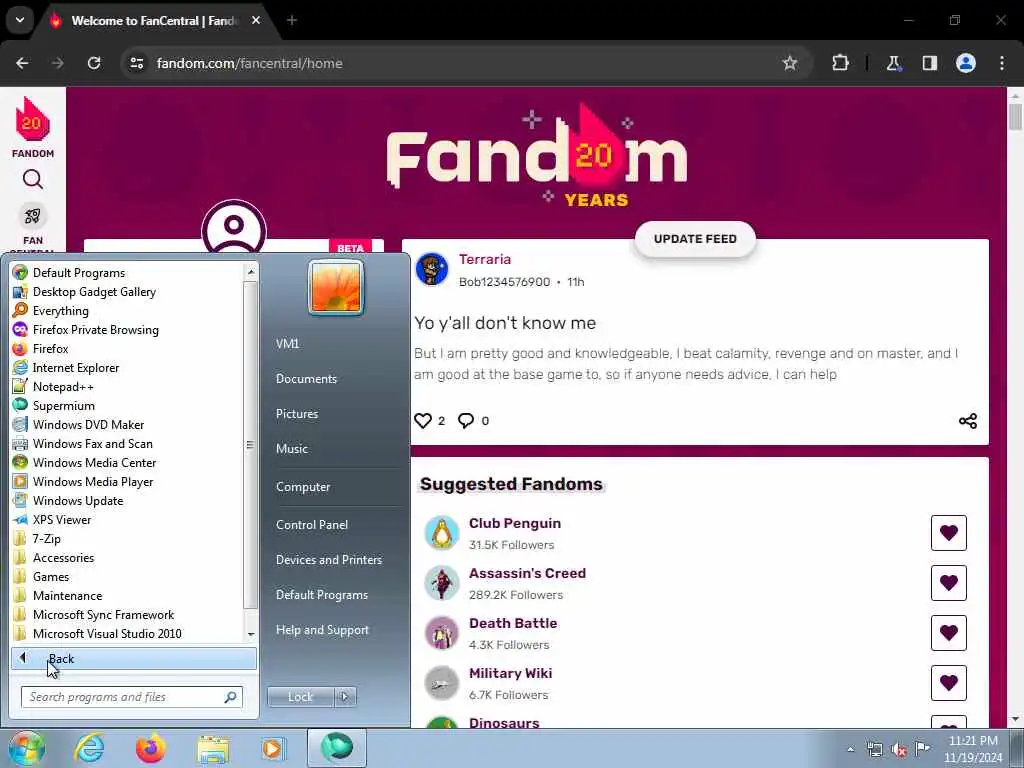
Task: Open Devices and Printers
Action: pos(328,560)
